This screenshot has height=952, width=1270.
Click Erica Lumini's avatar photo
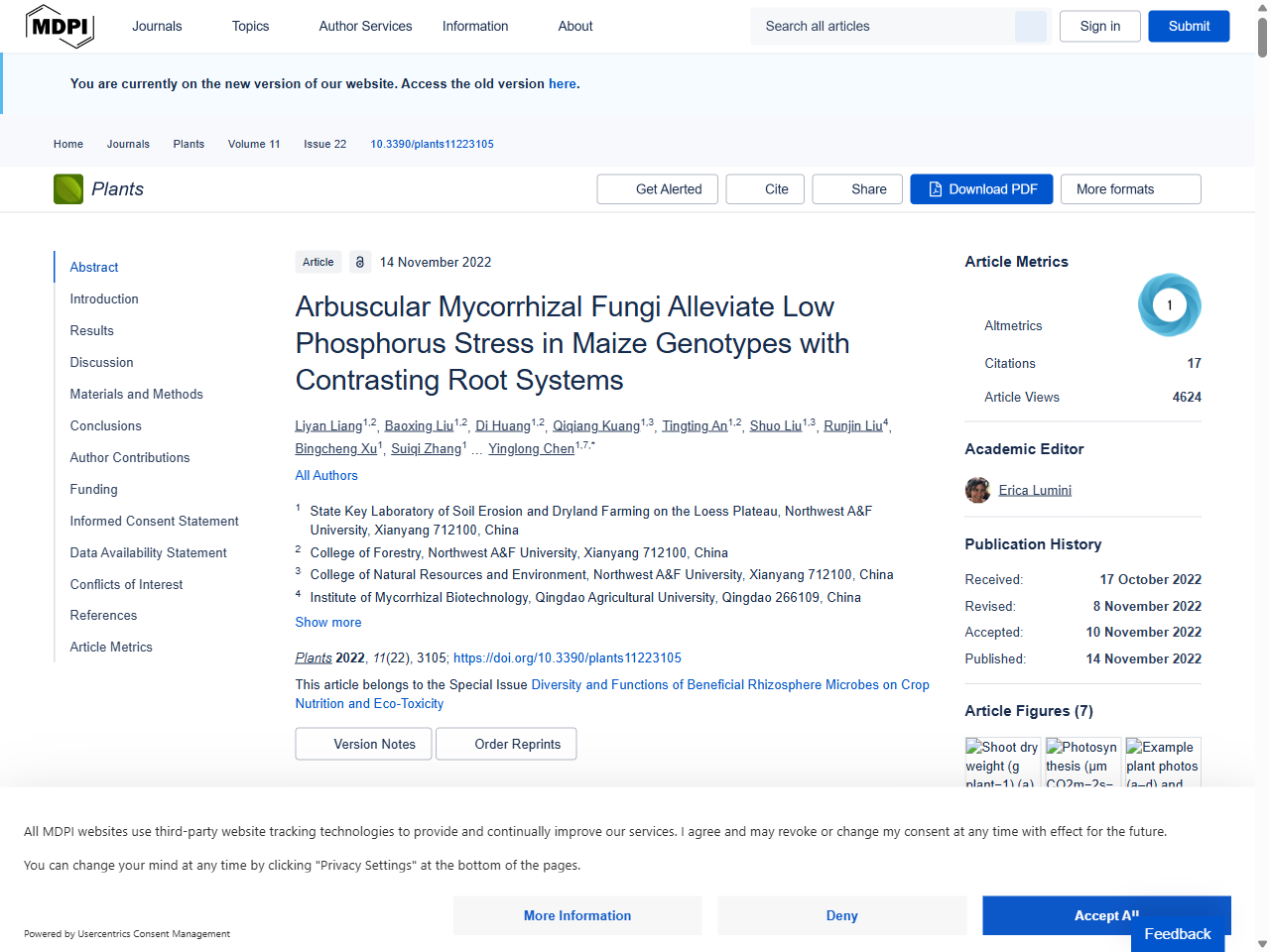tap(977, 489)
